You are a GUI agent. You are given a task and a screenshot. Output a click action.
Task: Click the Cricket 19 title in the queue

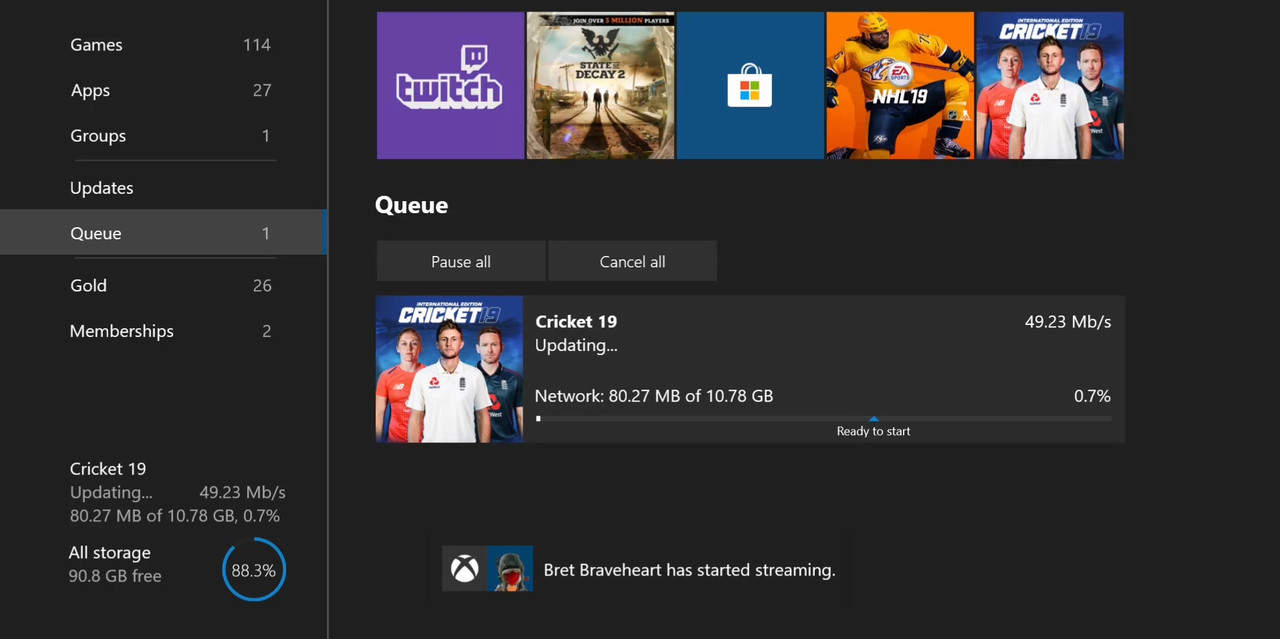coord(576,321)
